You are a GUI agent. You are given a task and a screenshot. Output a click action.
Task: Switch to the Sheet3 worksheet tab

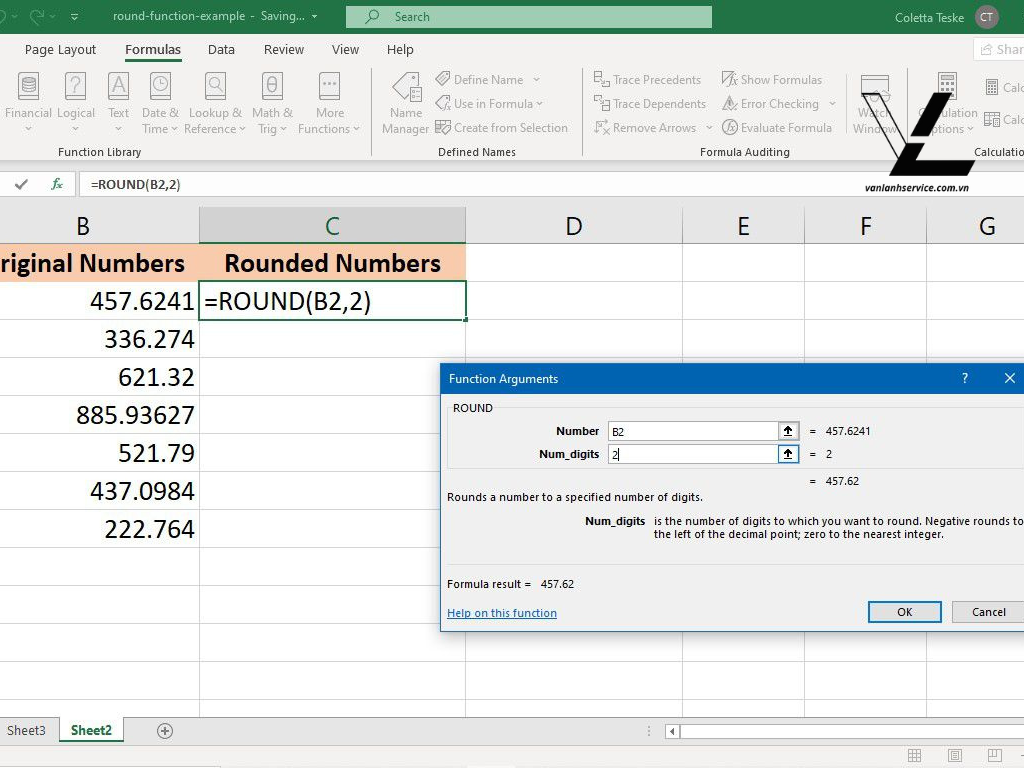point(27,730)
